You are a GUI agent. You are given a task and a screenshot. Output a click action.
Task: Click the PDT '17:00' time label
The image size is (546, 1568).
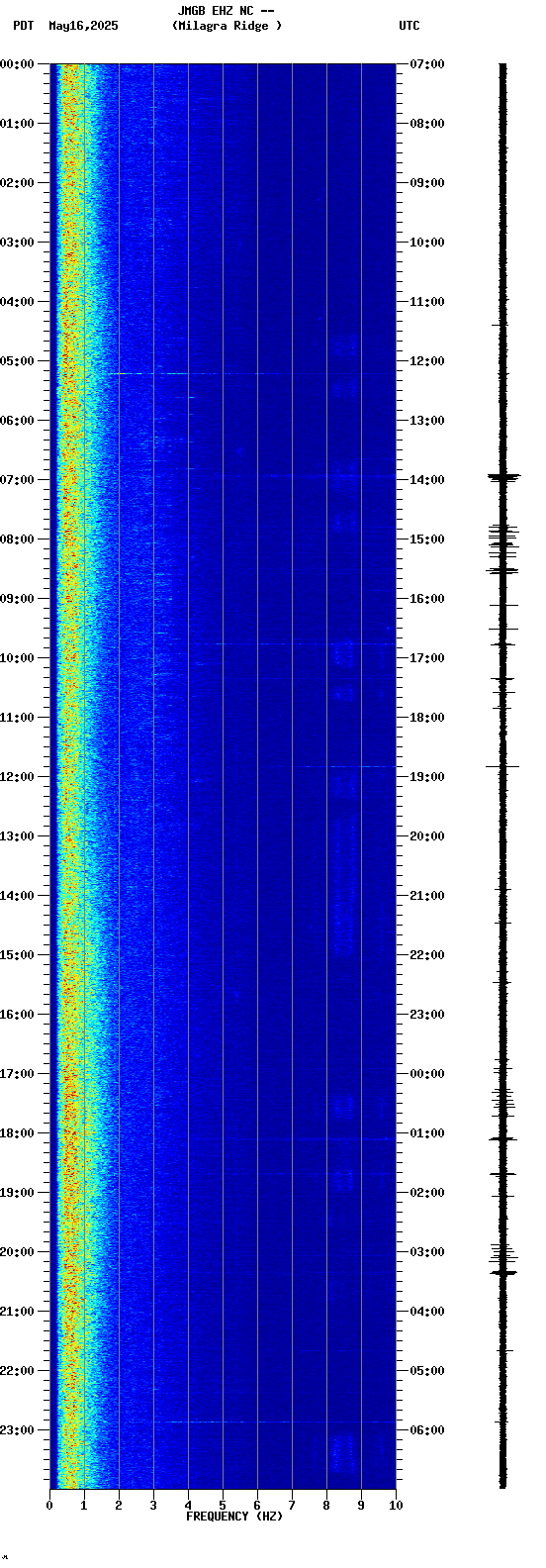pos(18,1074)
